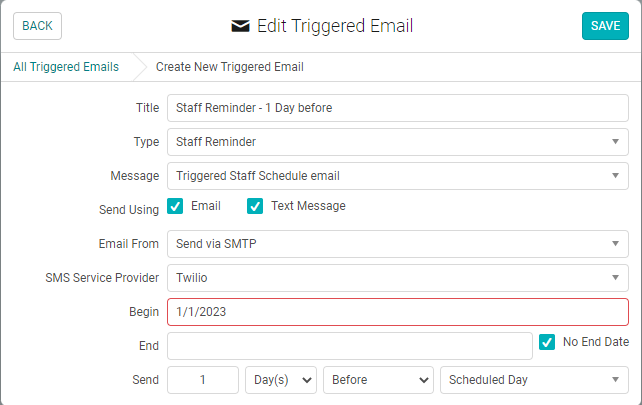Go to All Triggered Emails breadcrumb
Viewport: 642px width, 405px height.
pyautogui.click(x=66, y=67)
